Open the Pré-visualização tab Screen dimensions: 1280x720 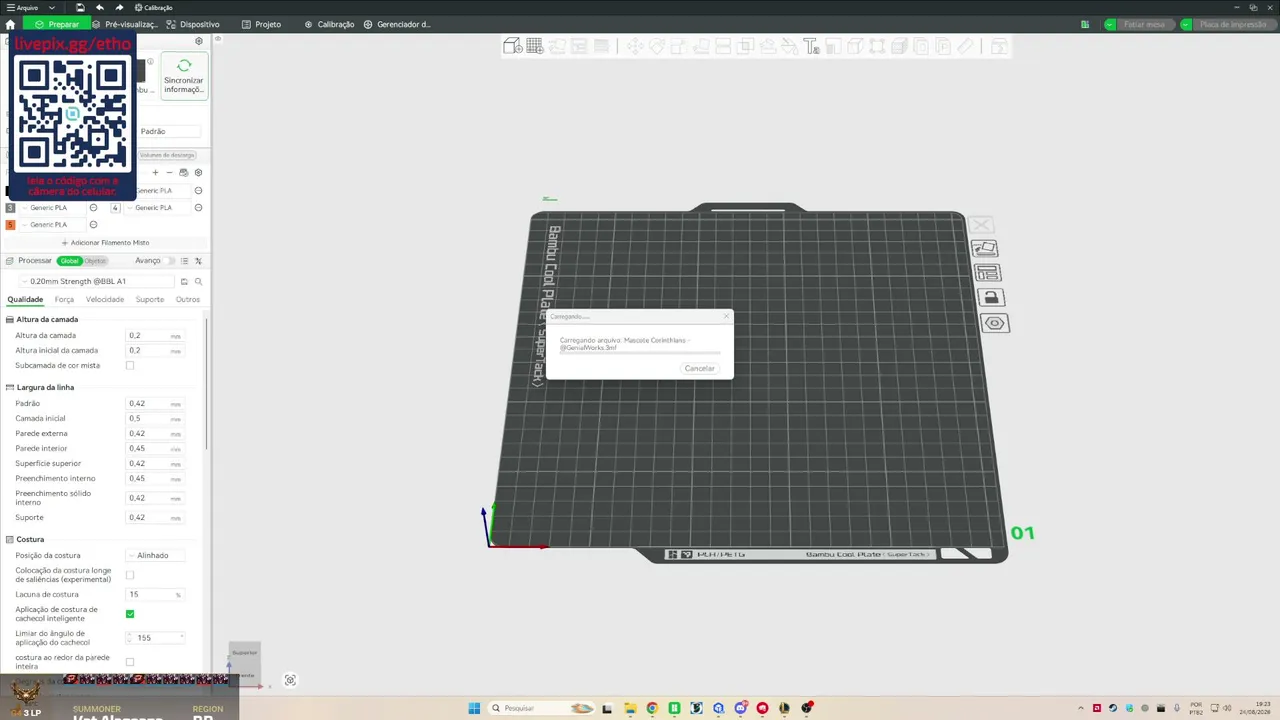(127, 24)
